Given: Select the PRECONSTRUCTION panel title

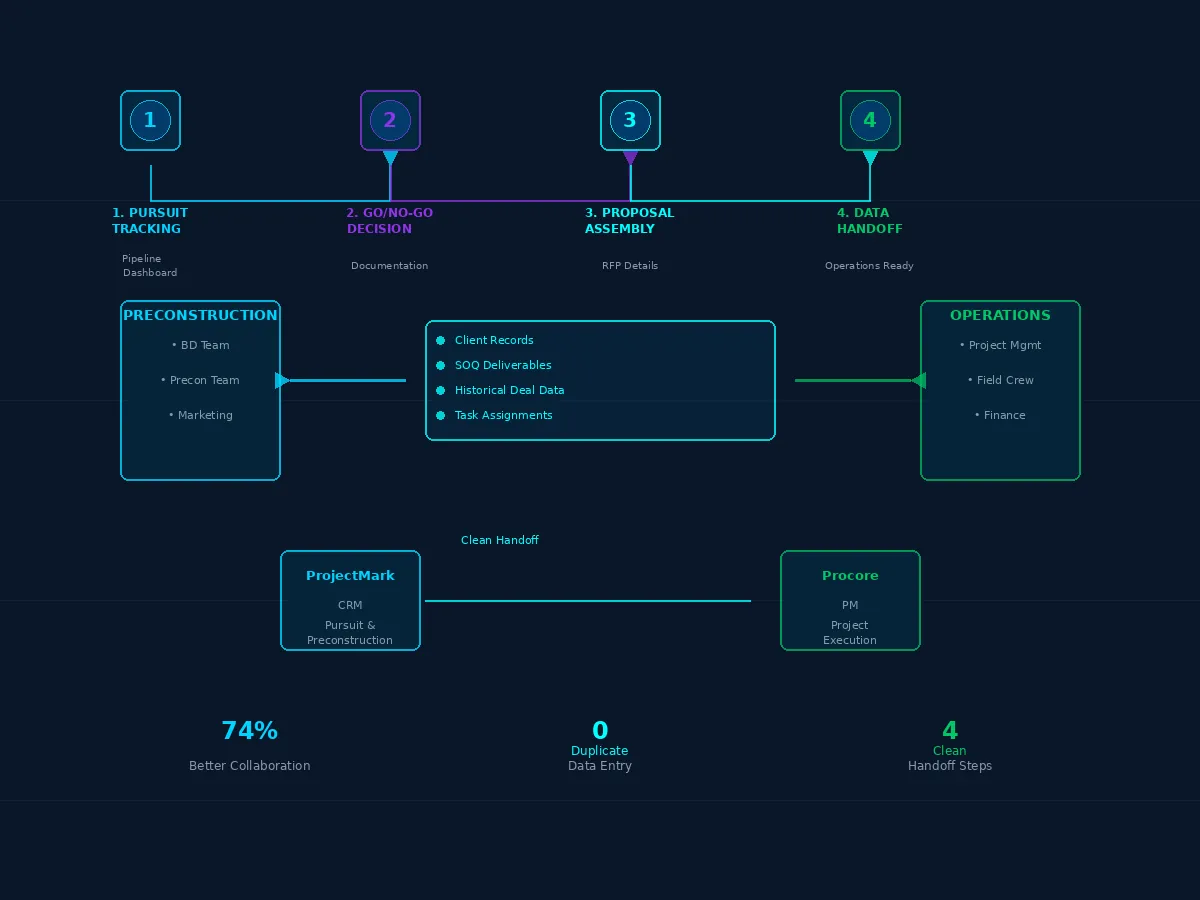Looking at the screenshot, I should (x=200, y=315).
